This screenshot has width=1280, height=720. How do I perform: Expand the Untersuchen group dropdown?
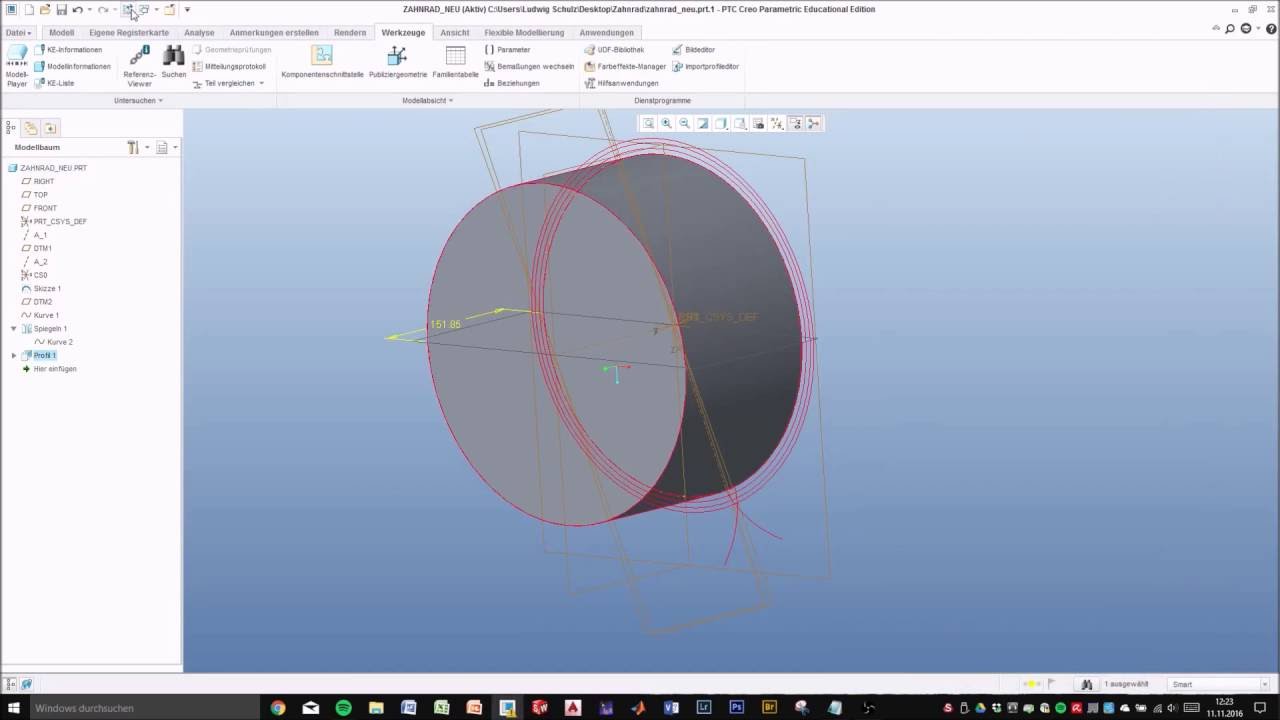pyautogui.click(x=138, y=100)
